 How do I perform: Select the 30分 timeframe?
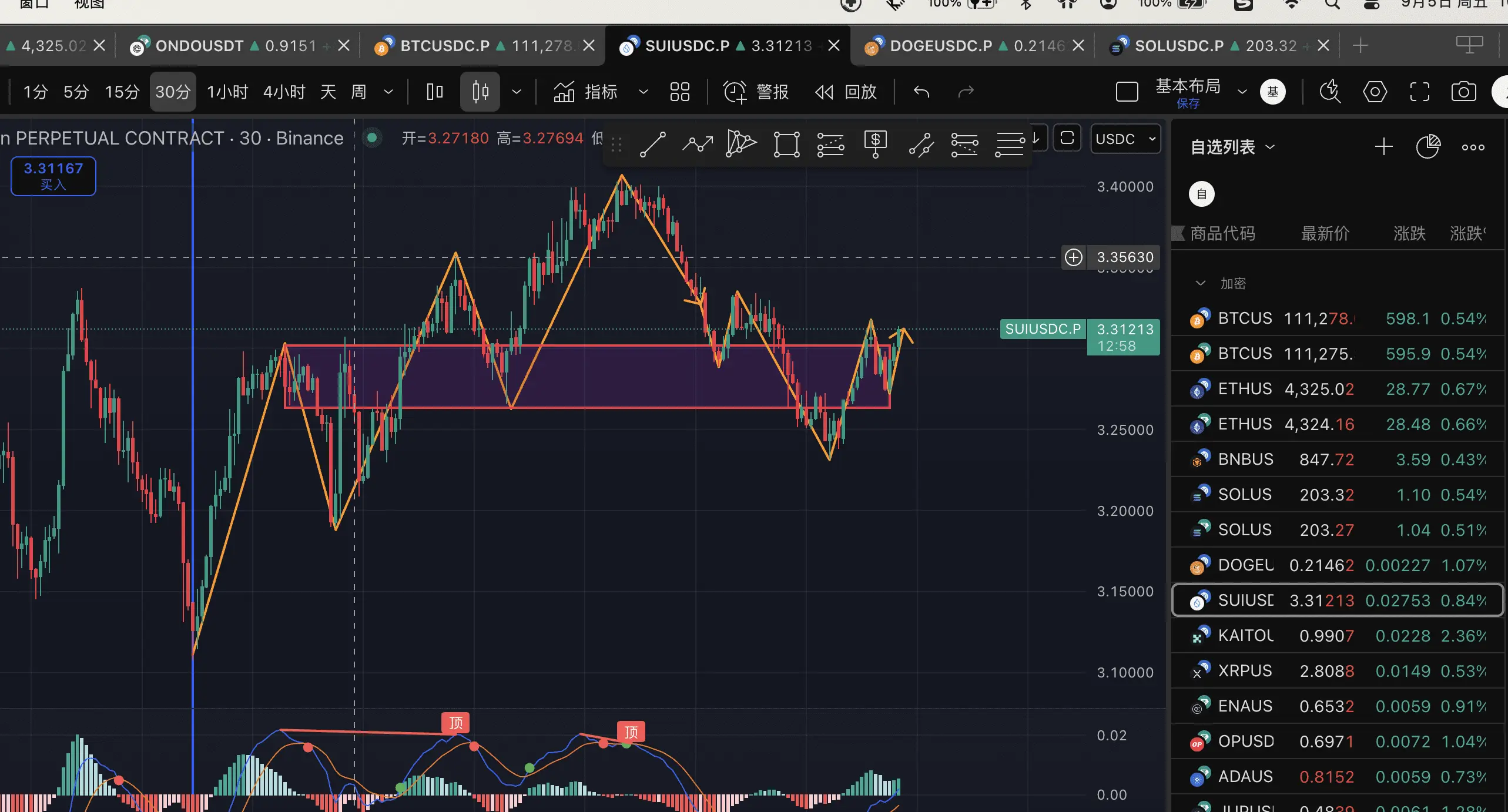(173, 92)
